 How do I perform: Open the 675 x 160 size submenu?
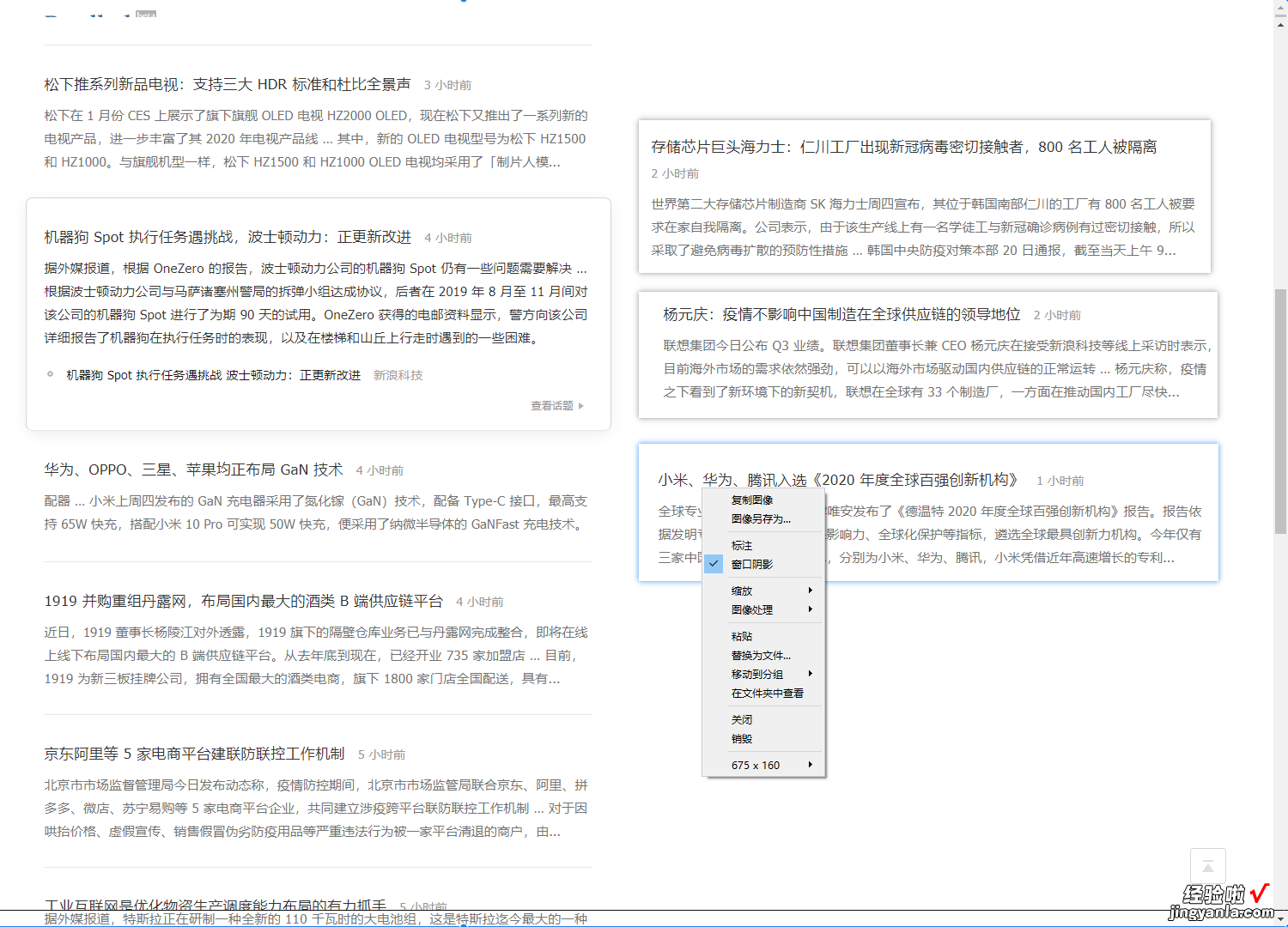[764, 765]
